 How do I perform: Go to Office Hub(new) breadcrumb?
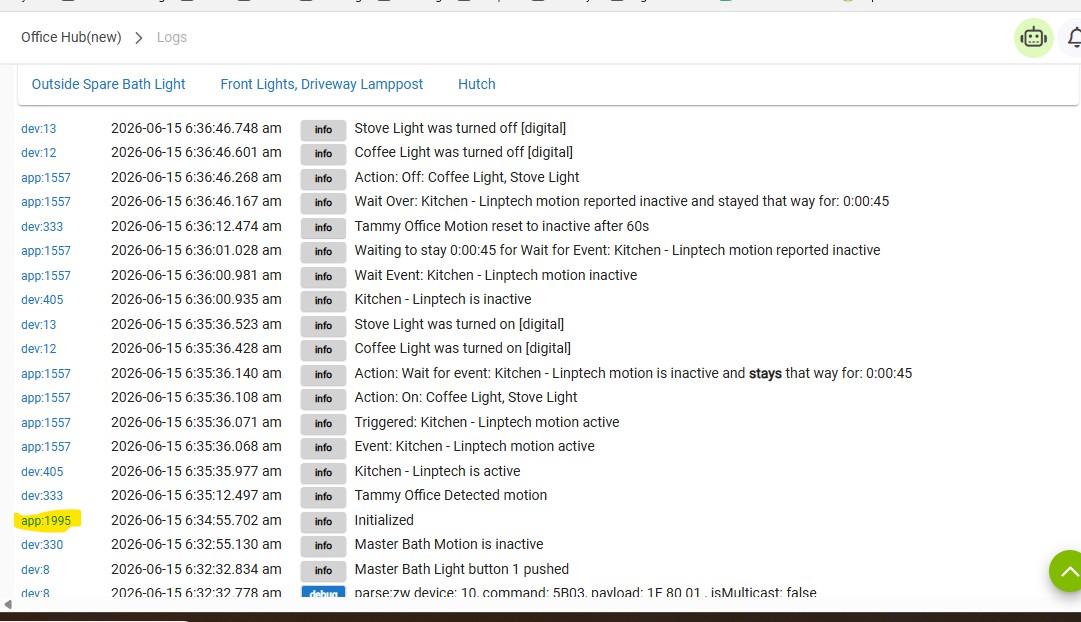[x=71, y=37]
